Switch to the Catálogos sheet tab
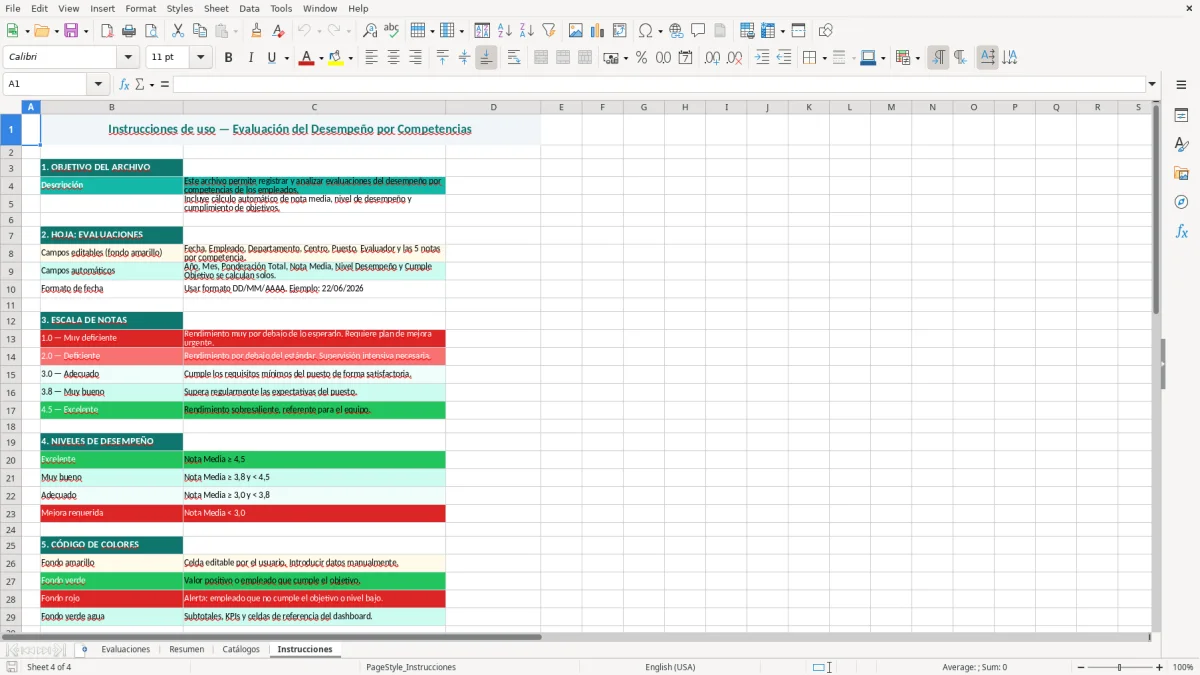The height and width of the screenshot is (675, 1200). pos(241,650)
